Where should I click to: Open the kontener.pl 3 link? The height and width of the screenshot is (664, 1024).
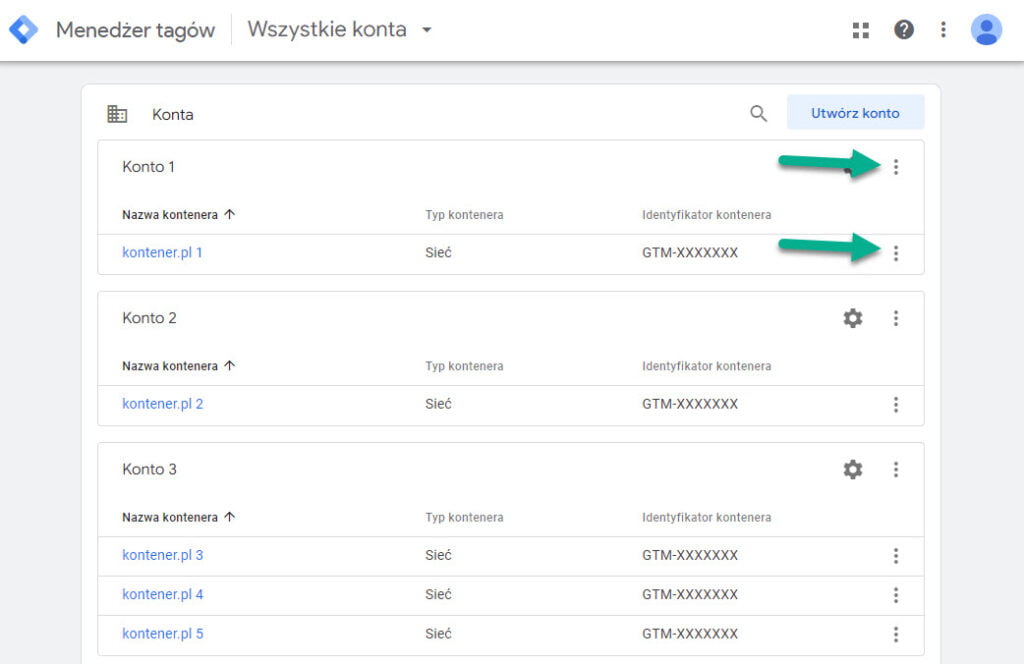pyautogui.click(x=163, y=555)
